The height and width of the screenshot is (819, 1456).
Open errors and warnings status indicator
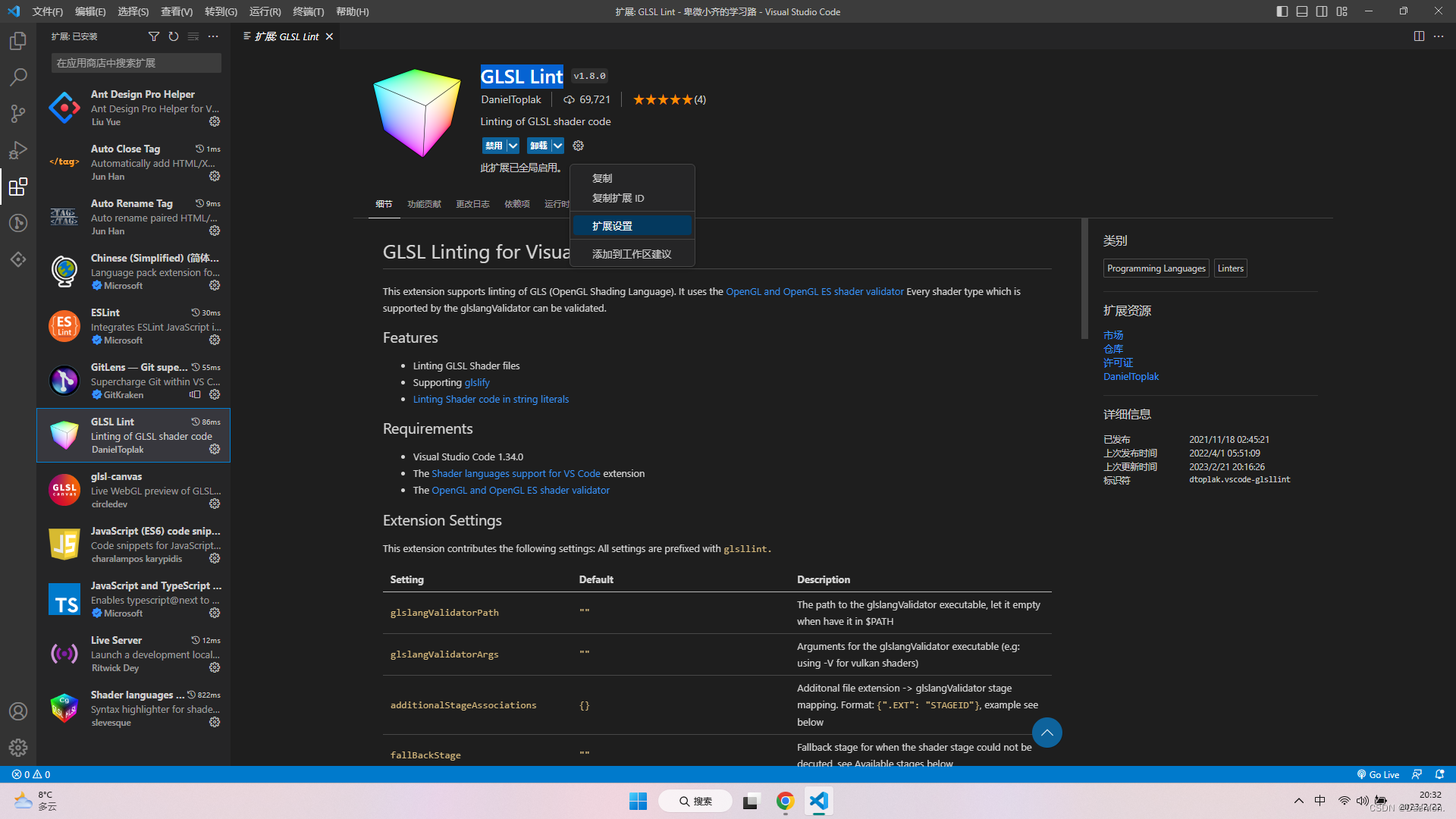(31, 774)
